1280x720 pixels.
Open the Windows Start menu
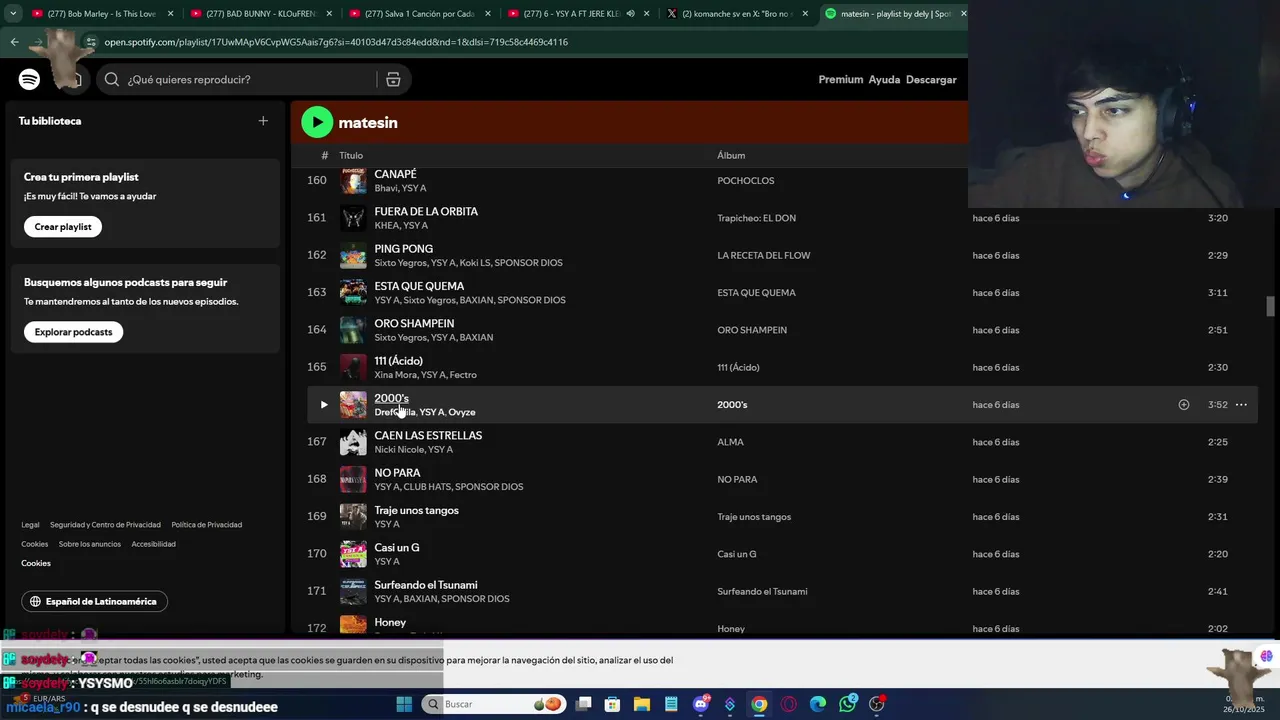click(404, 704)
